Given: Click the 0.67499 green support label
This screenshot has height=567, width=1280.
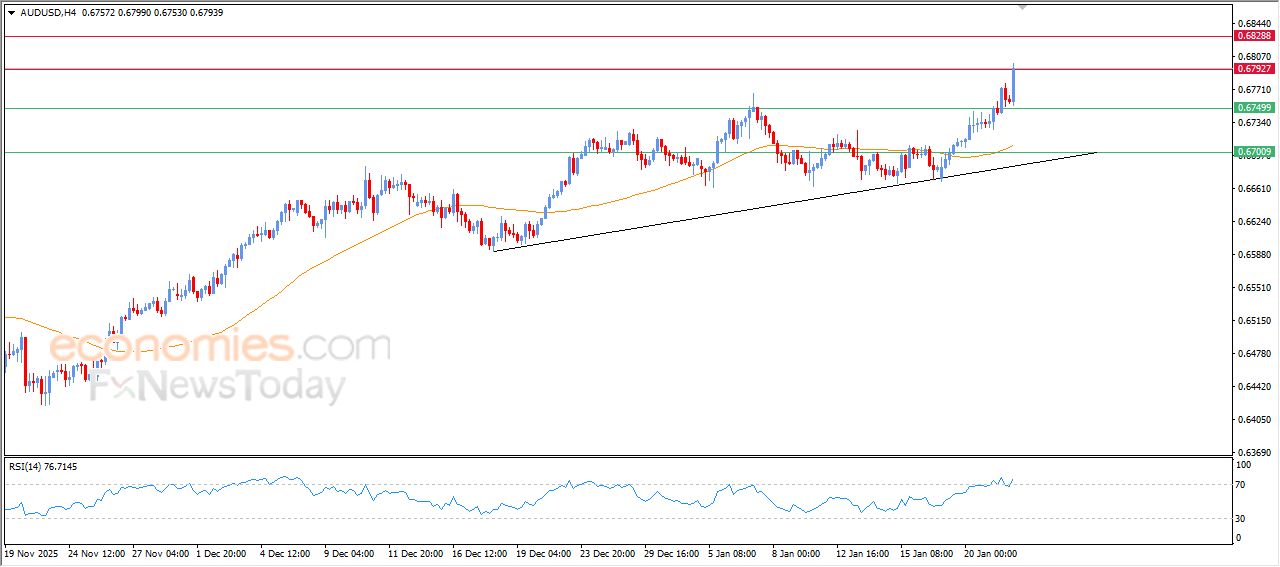Looking at the screenshot, I should tap(1254, 108).
